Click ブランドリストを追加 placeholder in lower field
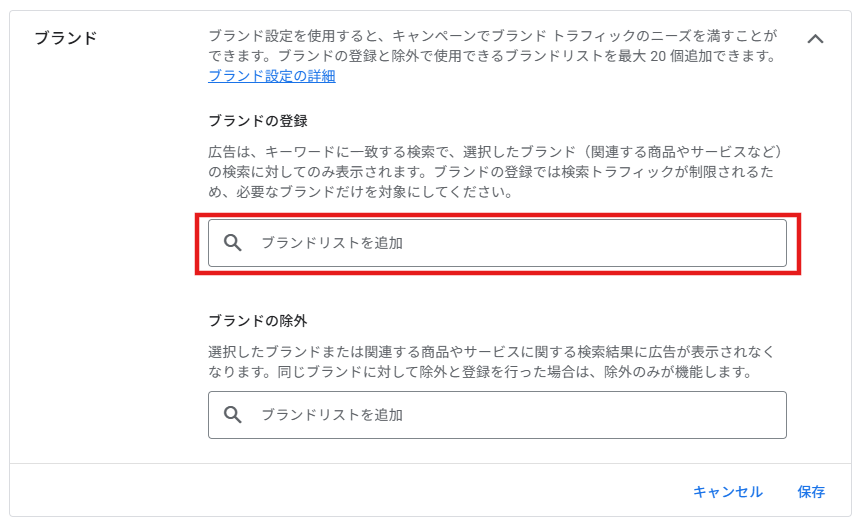 (332, 415)
